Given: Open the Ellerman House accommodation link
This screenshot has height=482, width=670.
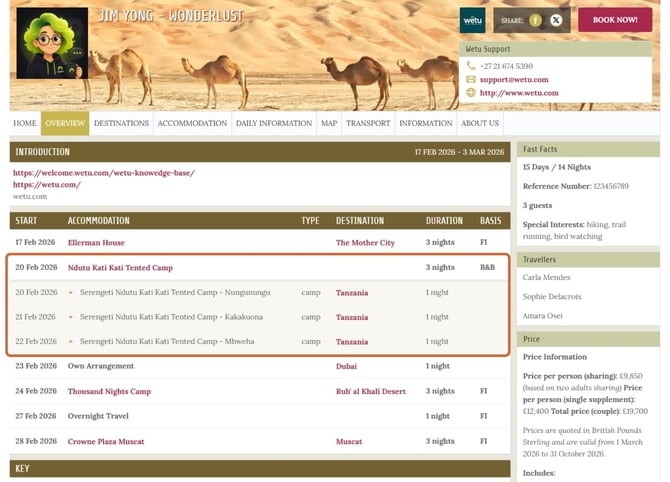Looking at the screenshot, I should pyautogui.click(x=96, y=242).
